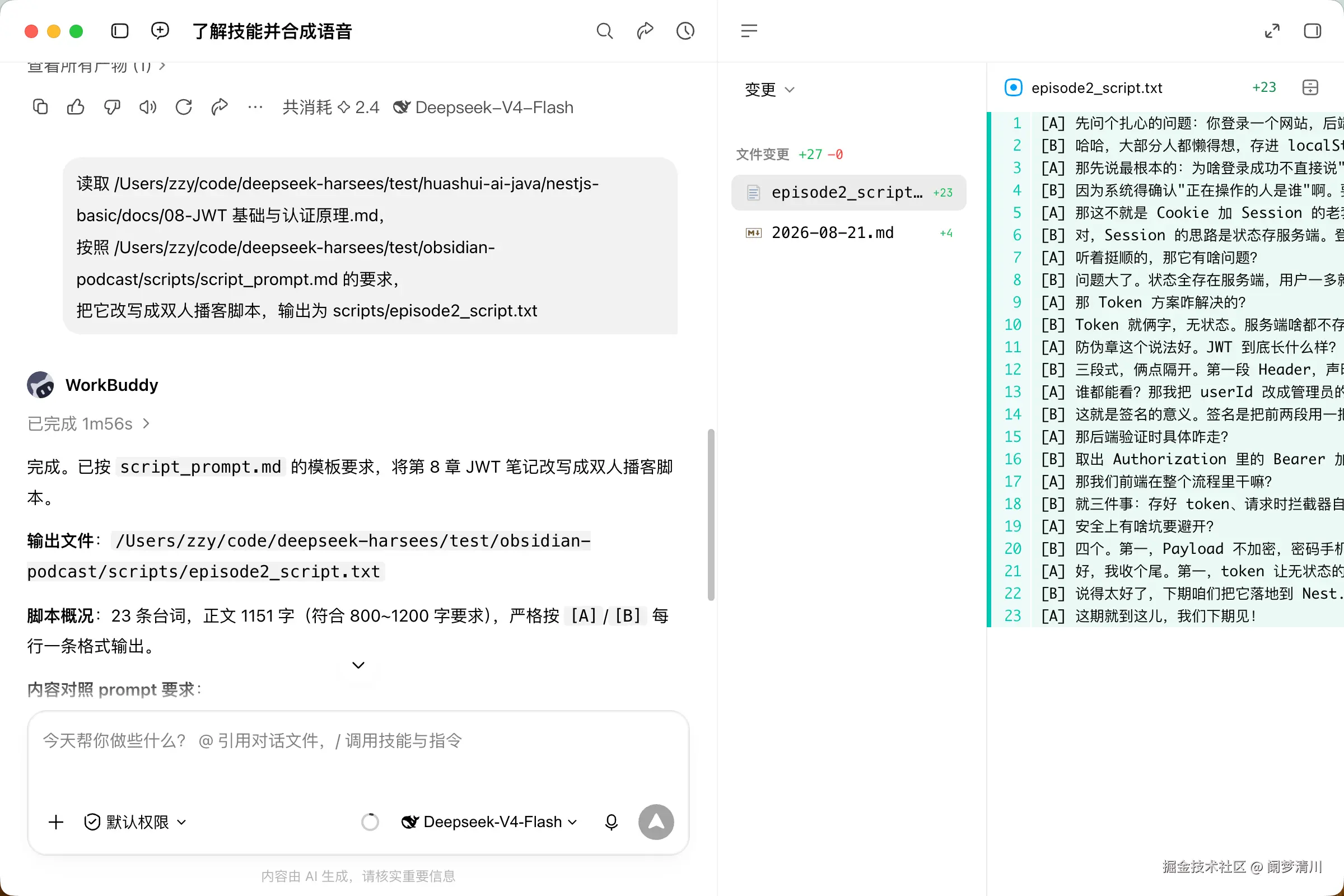This screenshot has width=1344, height=896.
Task: Click the +23 change count in file header
Action: (x=1264, y=87)
